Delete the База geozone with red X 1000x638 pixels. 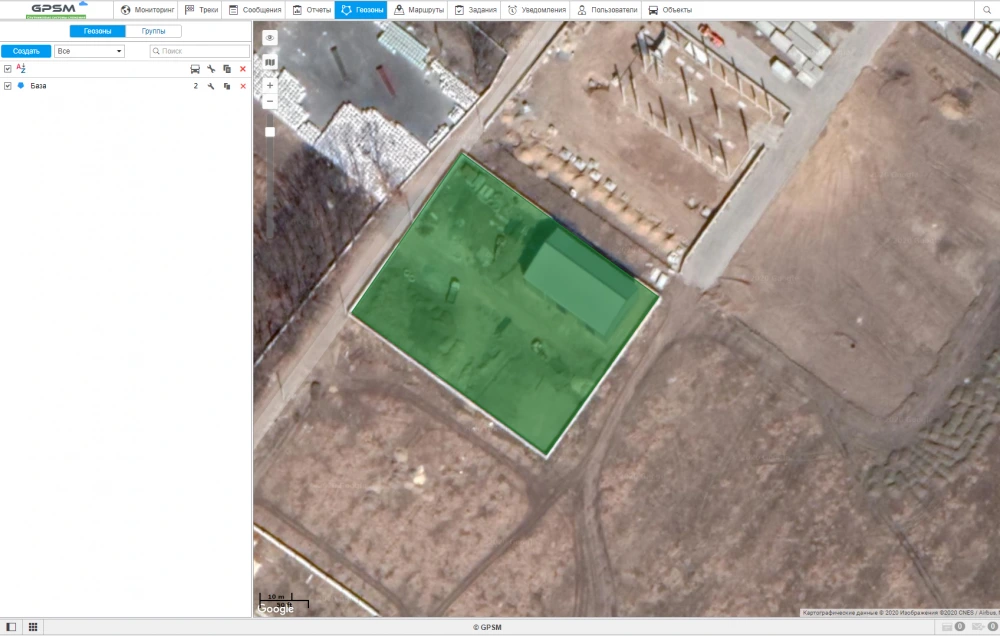[x=242, y=87]
